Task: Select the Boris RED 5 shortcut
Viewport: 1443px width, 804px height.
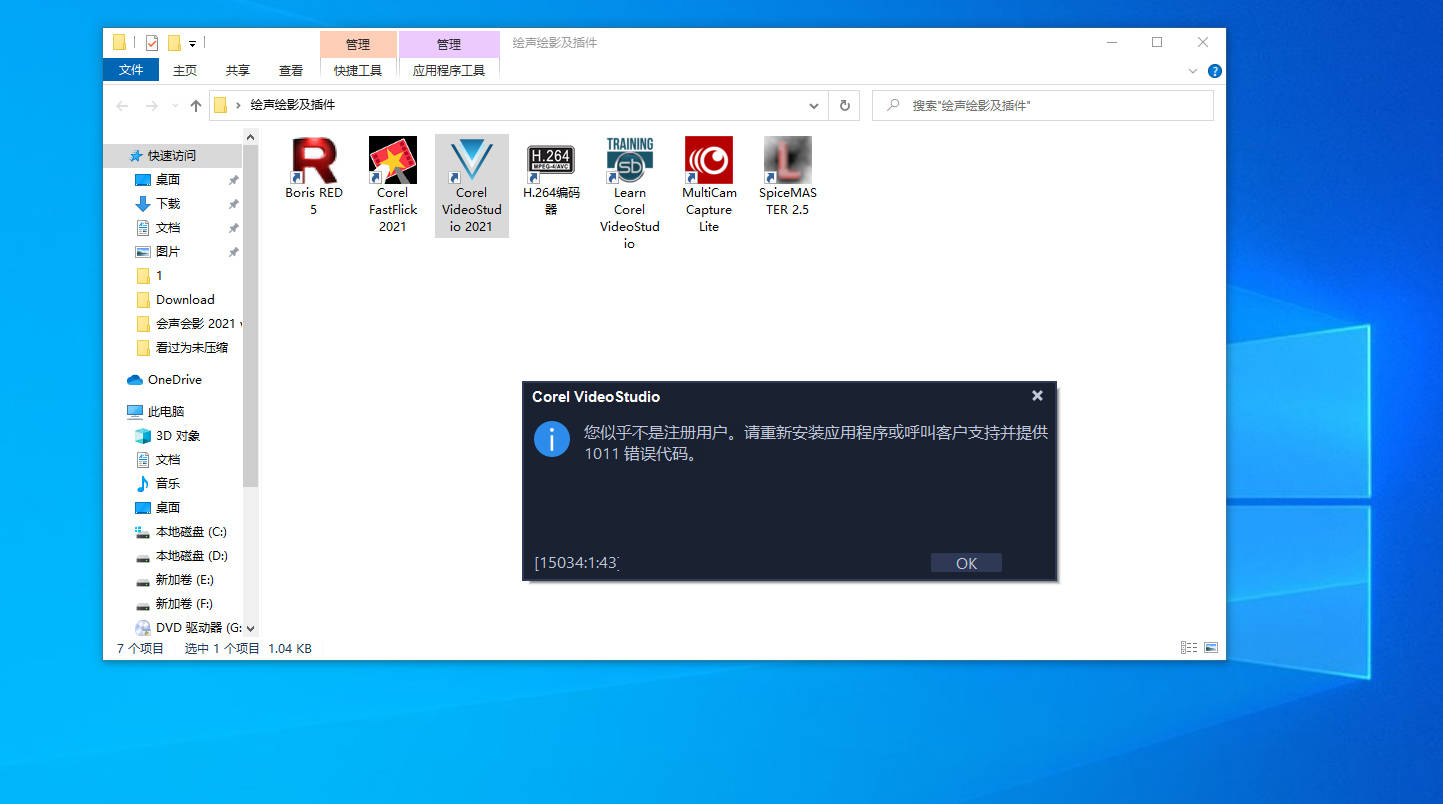Action: [314, 177]
